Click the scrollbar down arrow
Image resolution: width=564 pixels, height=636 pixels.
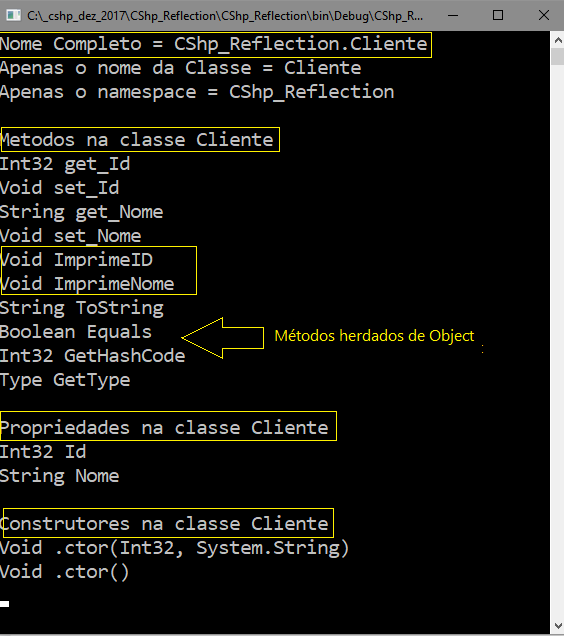pyautogui.click(x=558, y=625)
